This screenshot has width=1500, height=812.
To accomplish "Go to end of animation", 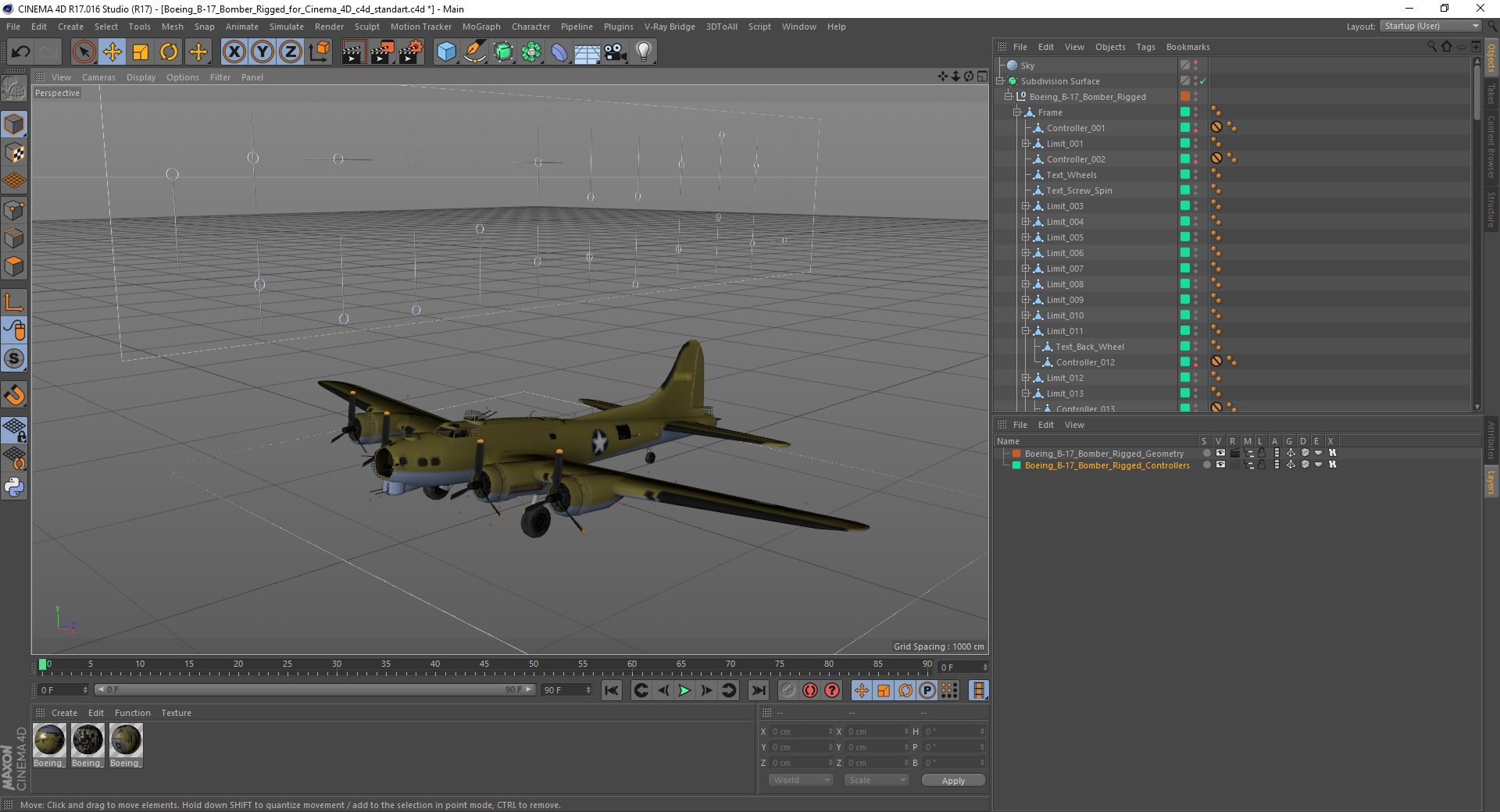I will point(758,690).
